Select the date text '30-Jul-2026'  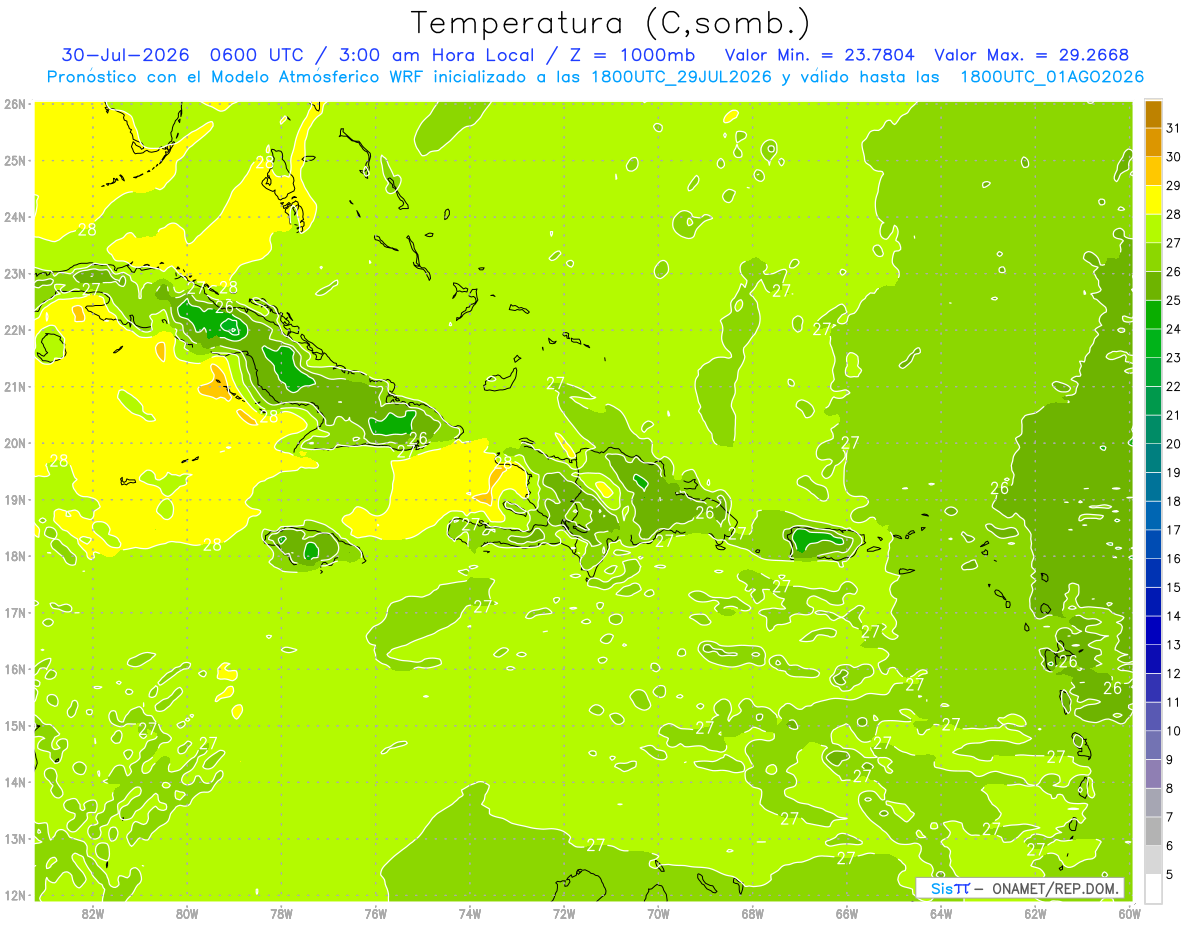tap(126, 55)
